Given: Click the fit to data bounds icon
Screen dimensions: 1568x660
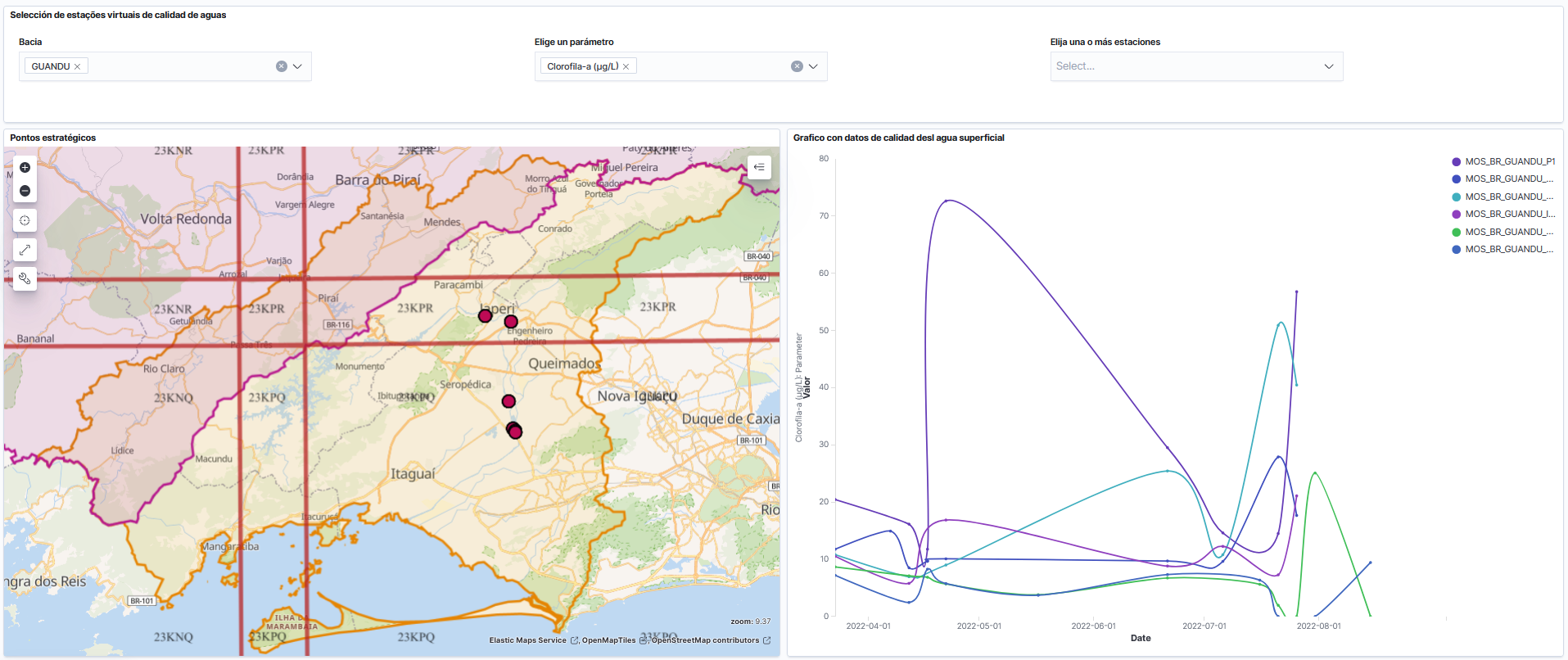Looking at the screenshot, I should 25,220.
